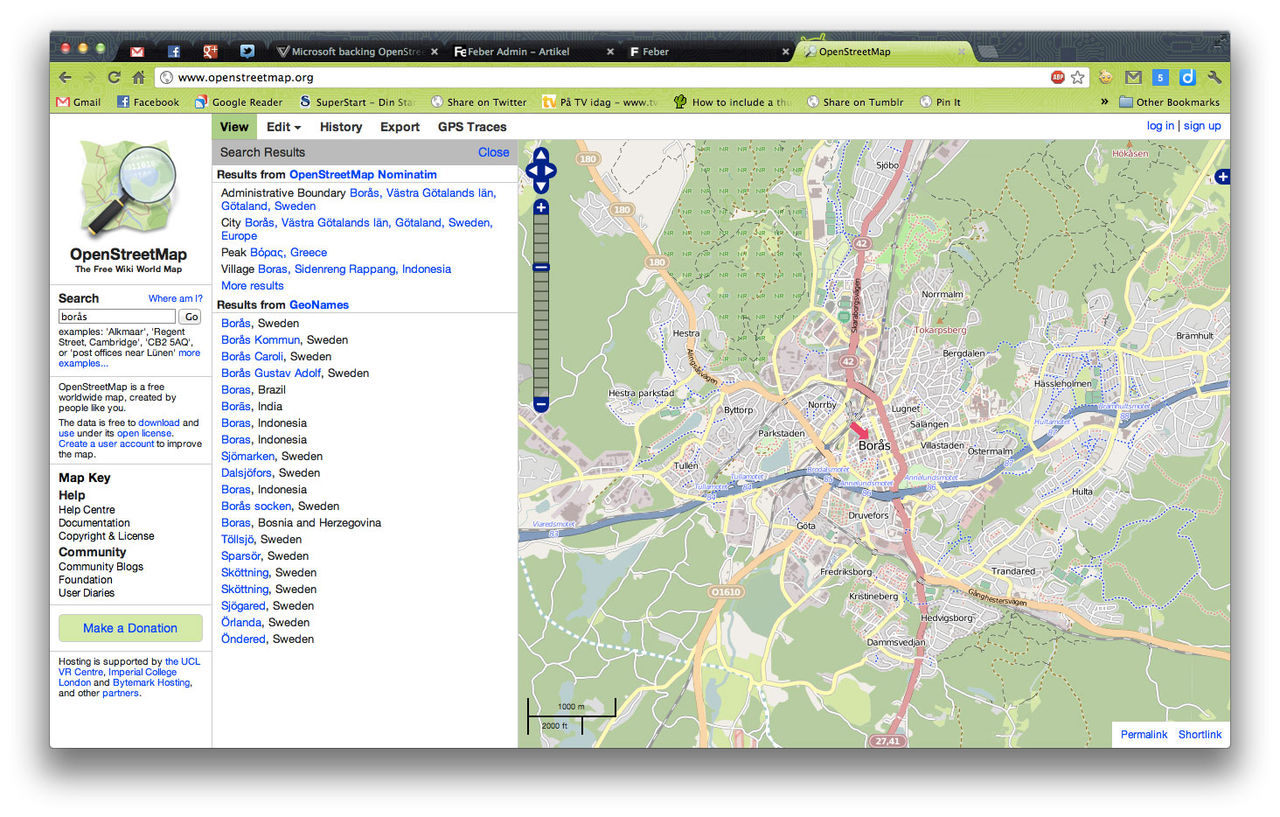Pan the map left with the arrow

click(532, 170)
